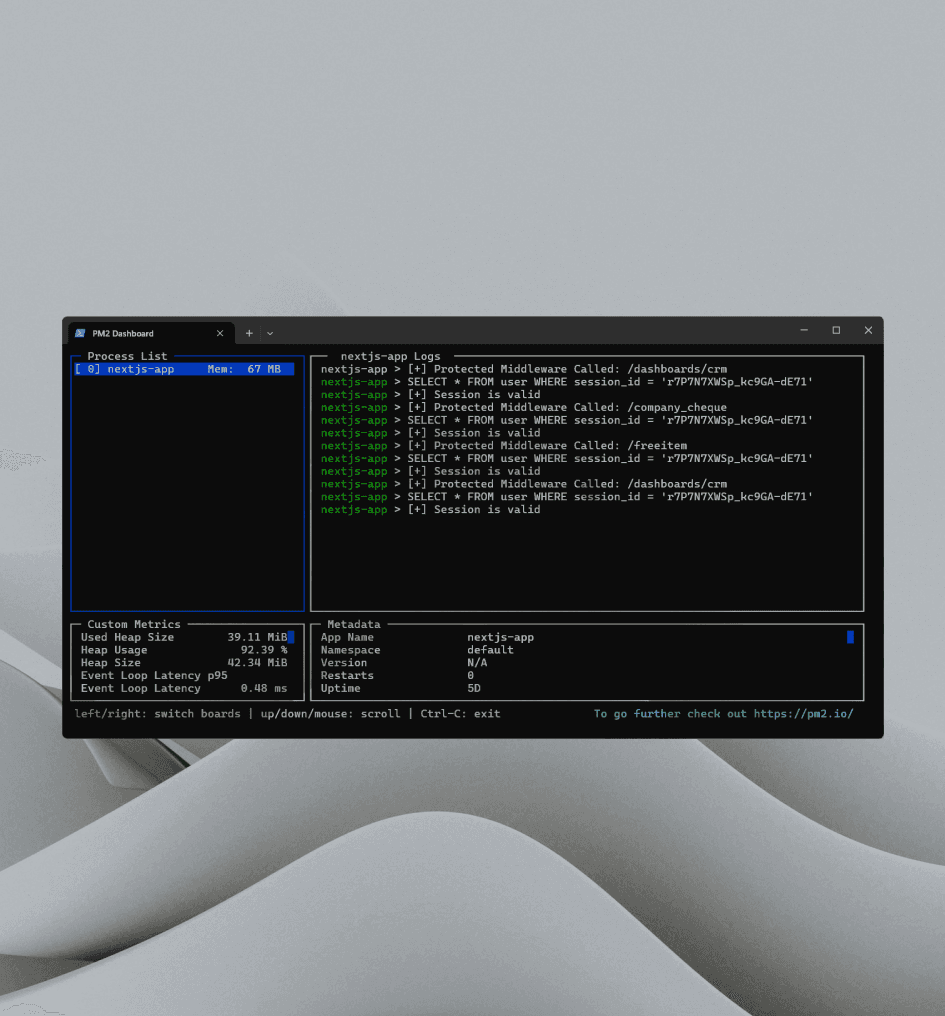Image resolution: width=945 pixels, height=1016 pixels.
Task: Expand the new-tab profile dropdown chevron
Action: [x=270, y=333]
